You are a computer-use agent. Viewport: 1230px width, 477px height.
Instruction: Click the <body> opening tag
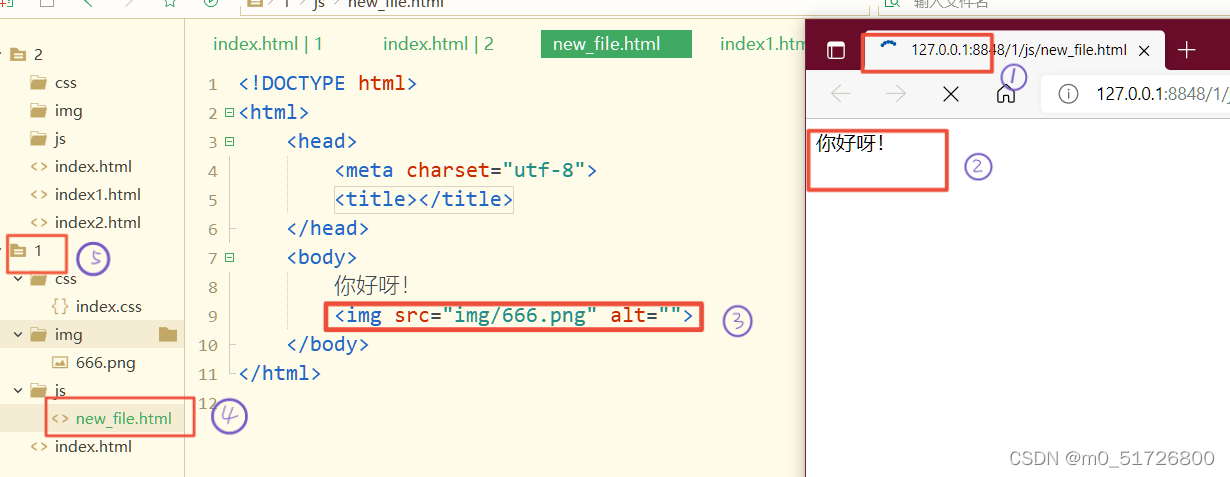[322, 258]
